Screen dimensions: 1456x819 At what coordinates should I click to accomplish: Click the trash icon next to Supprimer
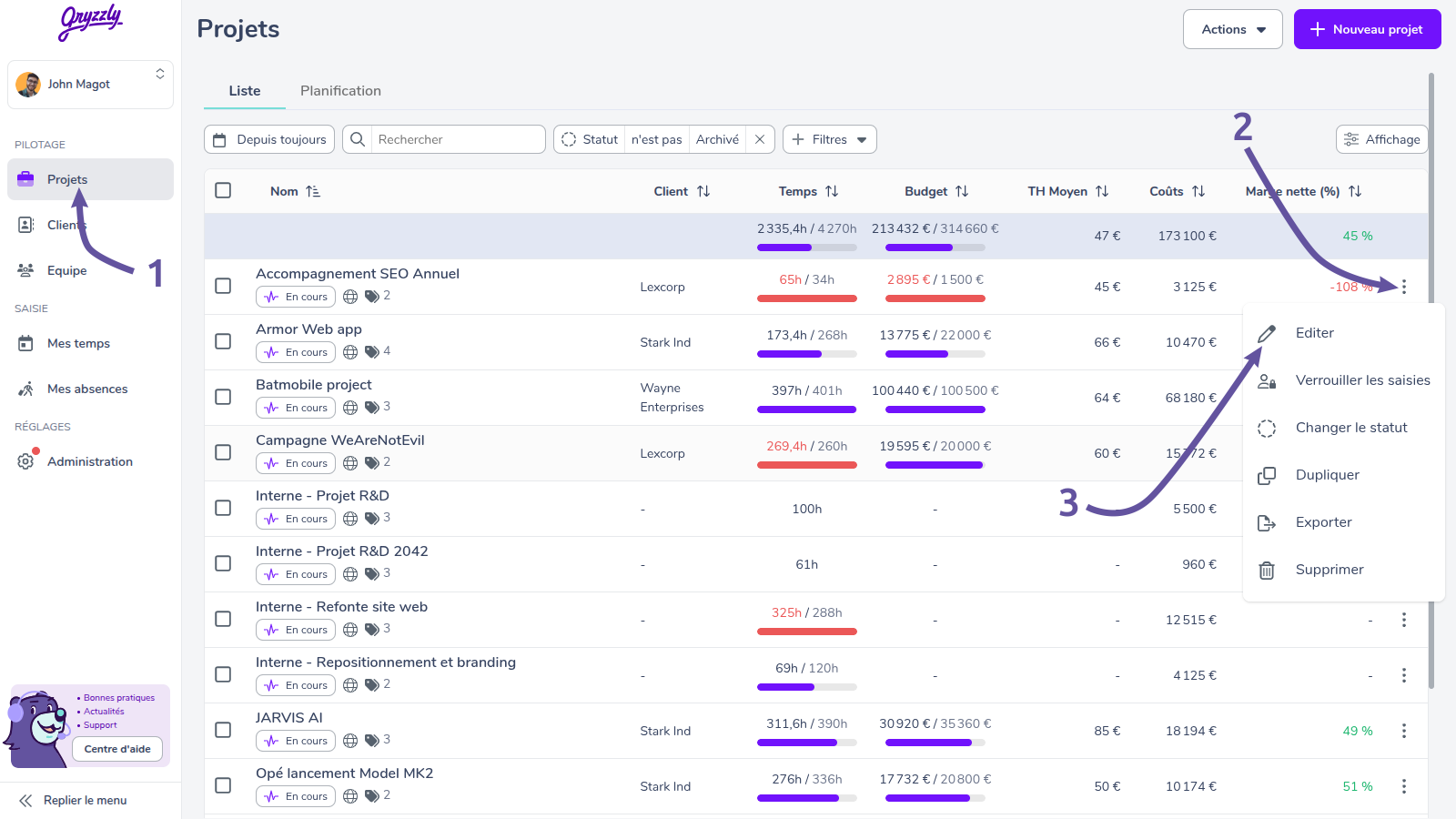1267,570
